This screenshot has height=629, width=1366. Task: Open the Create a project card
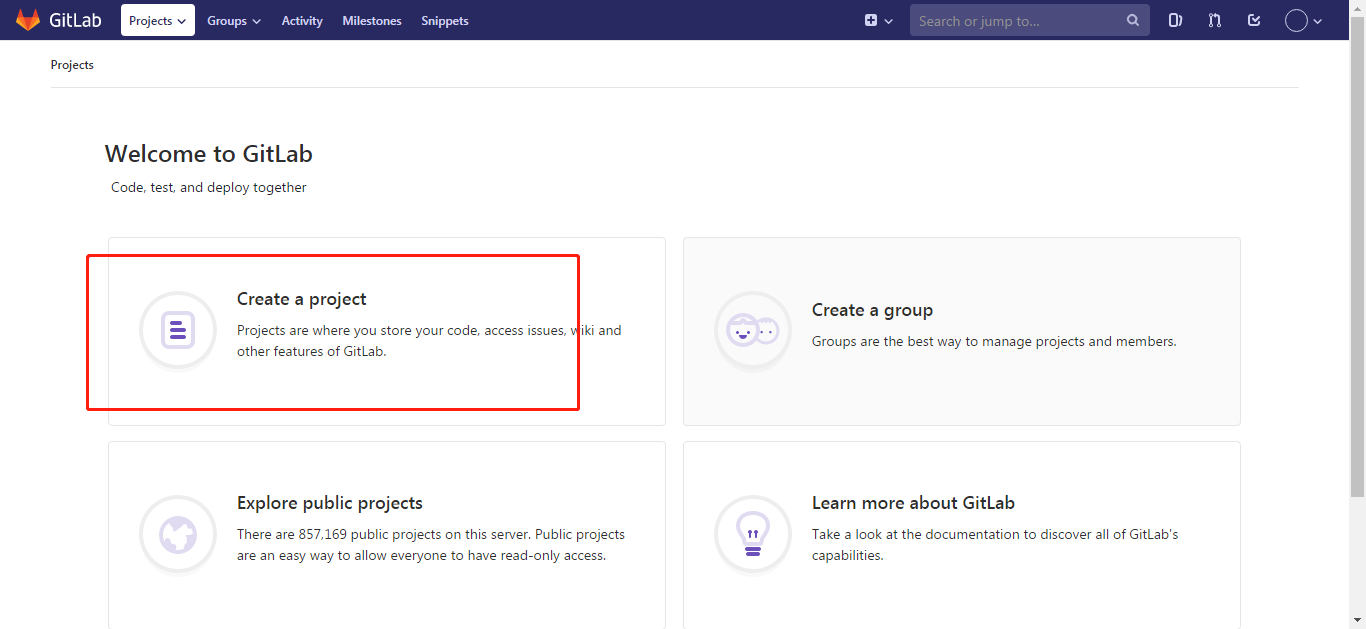386,330
